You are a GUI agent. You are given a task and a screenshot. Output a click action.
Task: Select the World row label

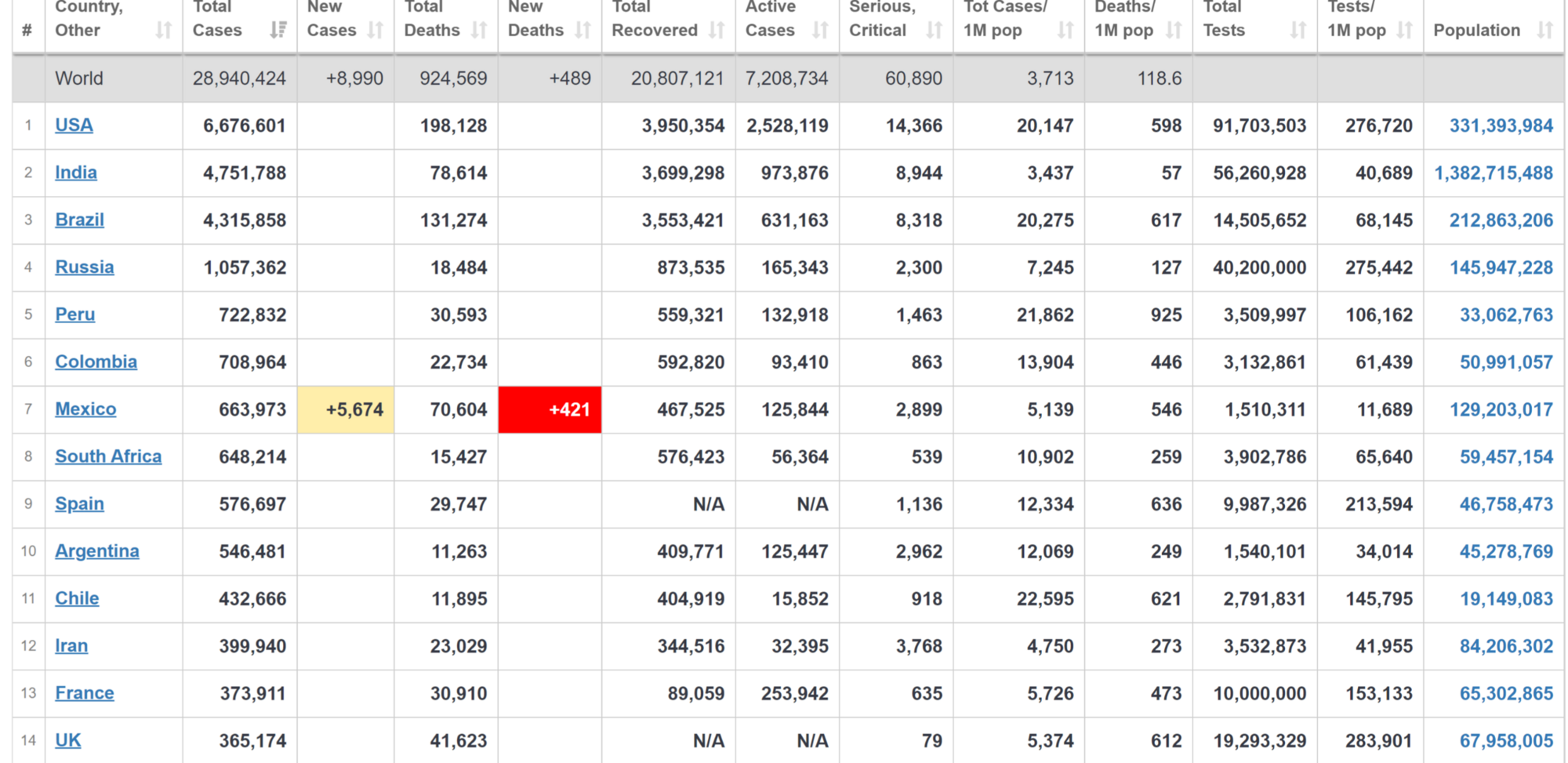(79, 78)
